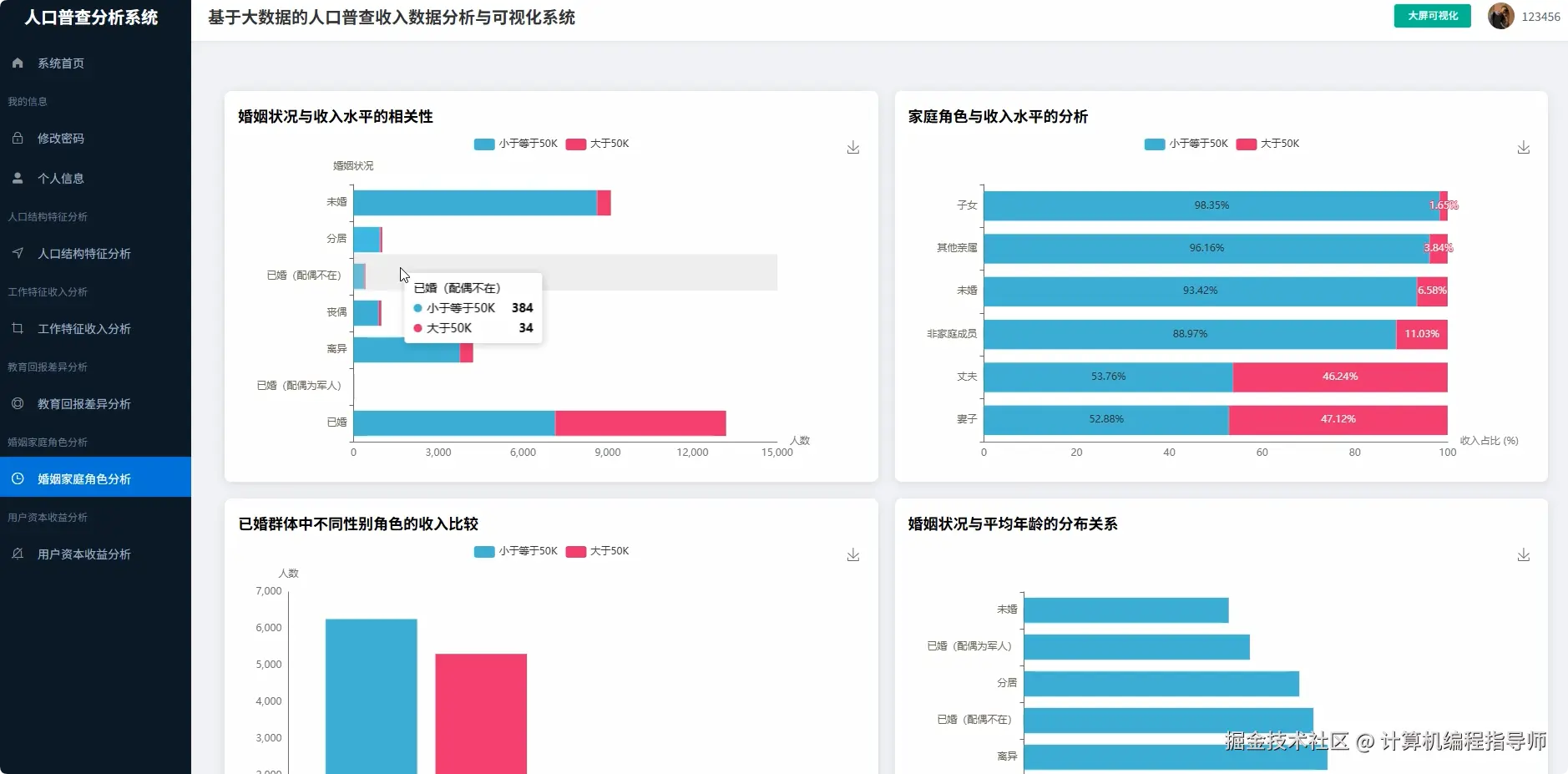
Task: Toggle 大于50K legend in 婚姻状况与收入水平 chart
Action: 597,144
